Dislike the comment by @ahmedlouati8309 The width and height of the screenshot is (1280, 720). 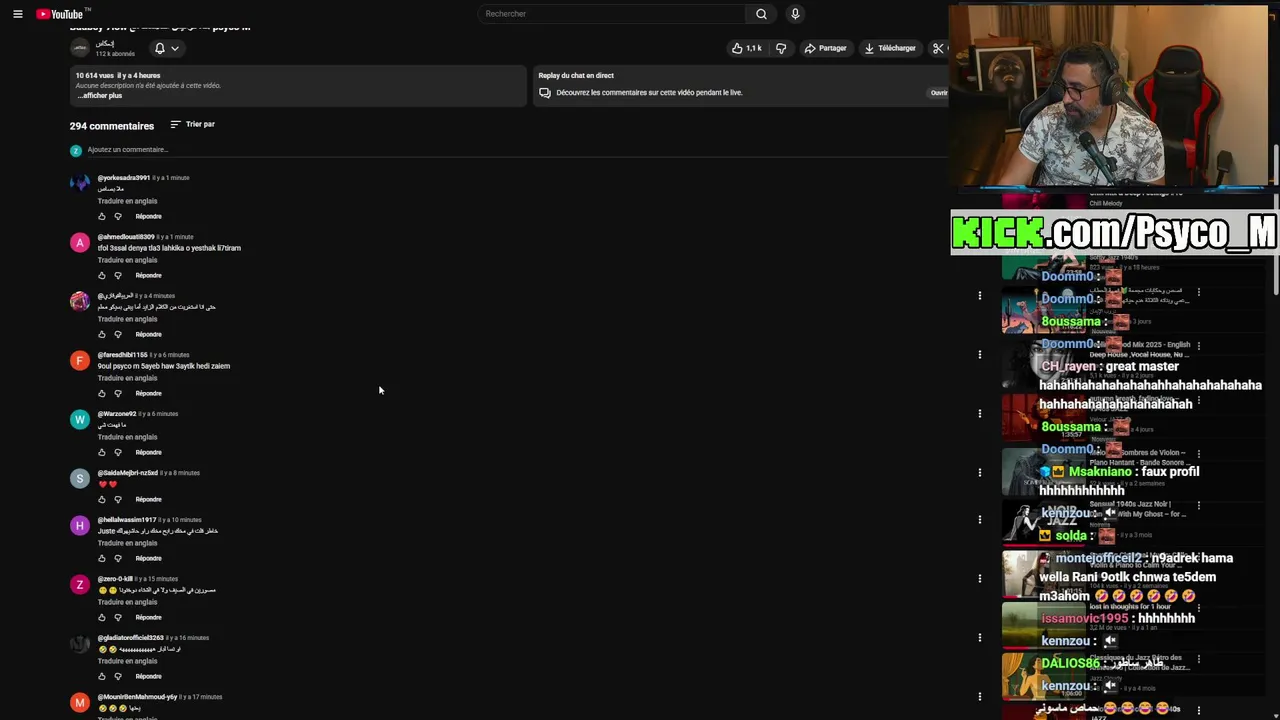(x=118, y=275)
